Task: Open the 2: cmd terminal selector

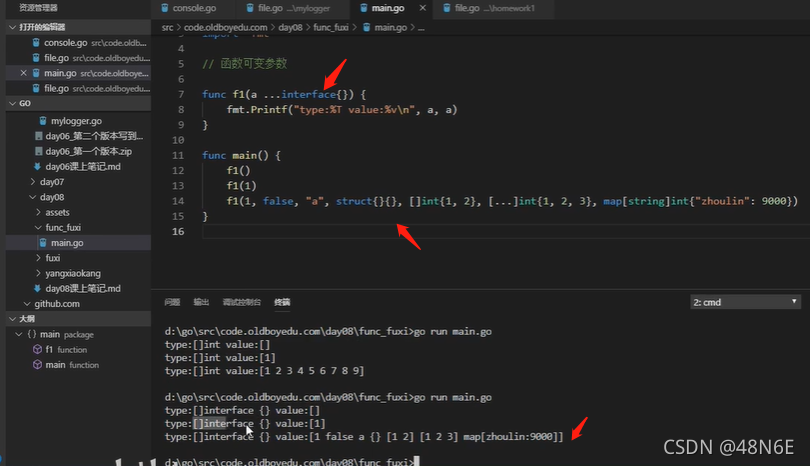Action: (745, 302)
